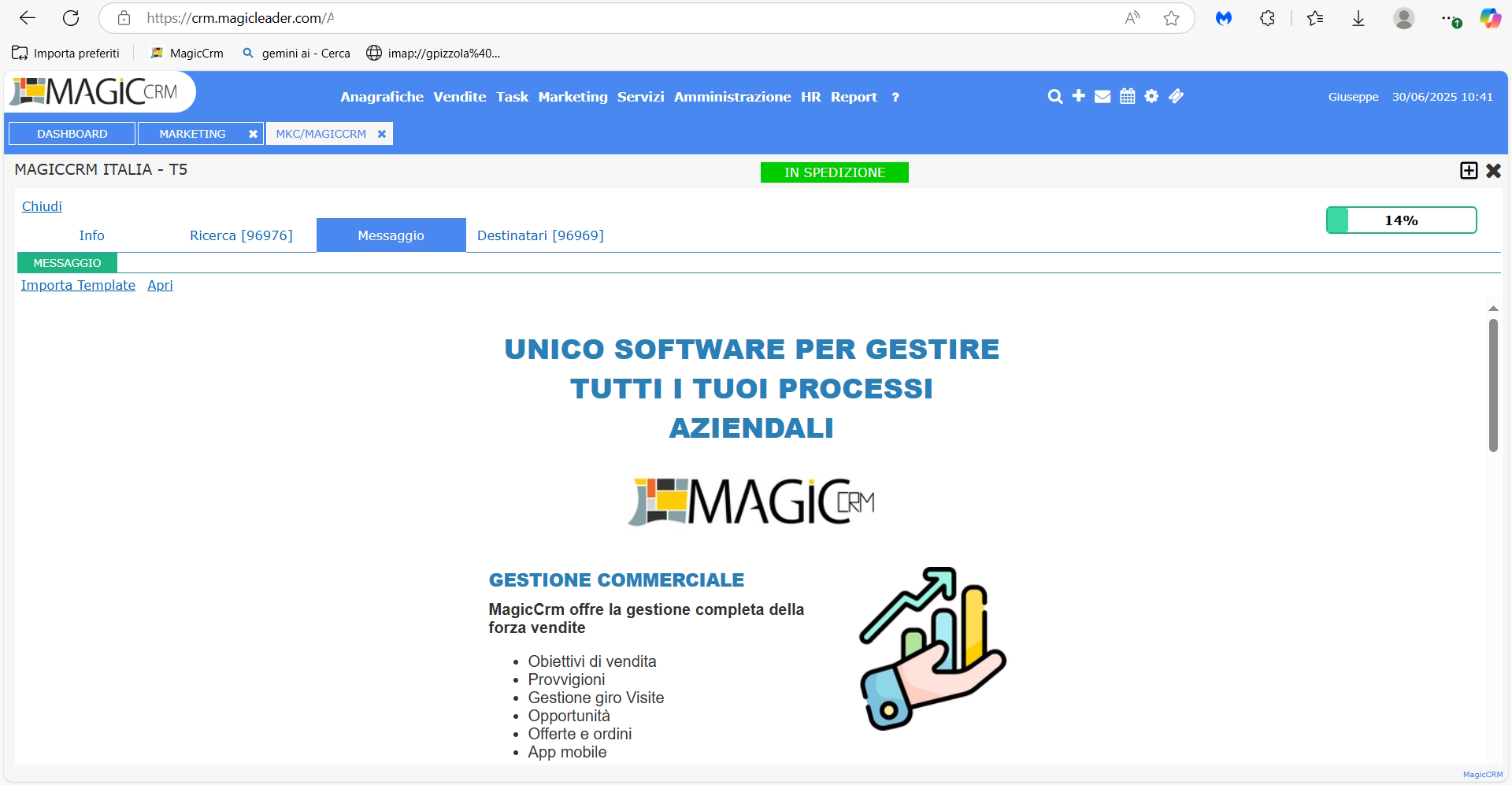The height and width of the screenshot is (785, 1512).
Task: Click the GESTIONE COMMERCIALE heading
Action: 616,580
